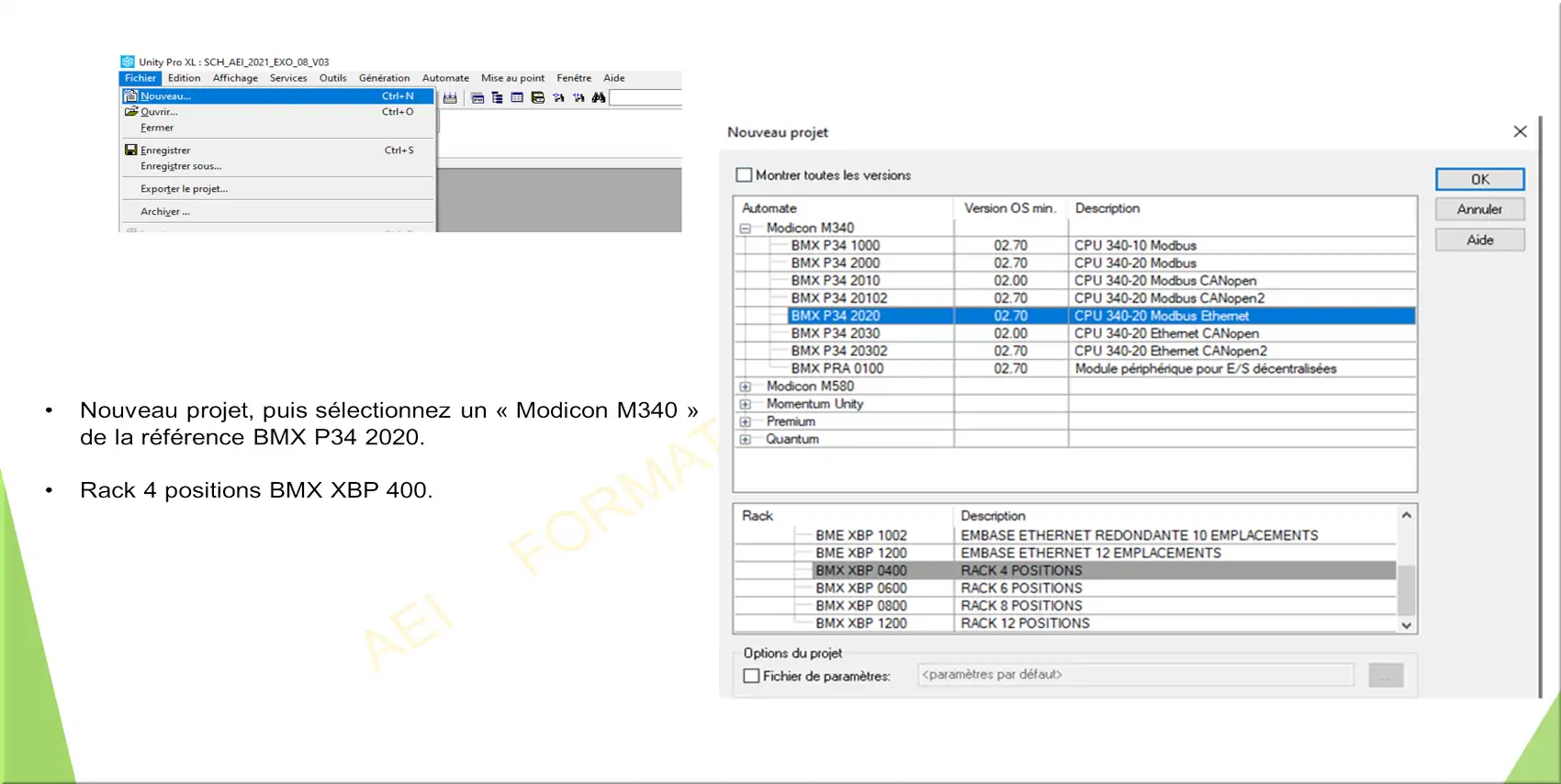Click the toolbar icon immediately left of the binoculars
The image size is (1561, 784).
point(578,97)
